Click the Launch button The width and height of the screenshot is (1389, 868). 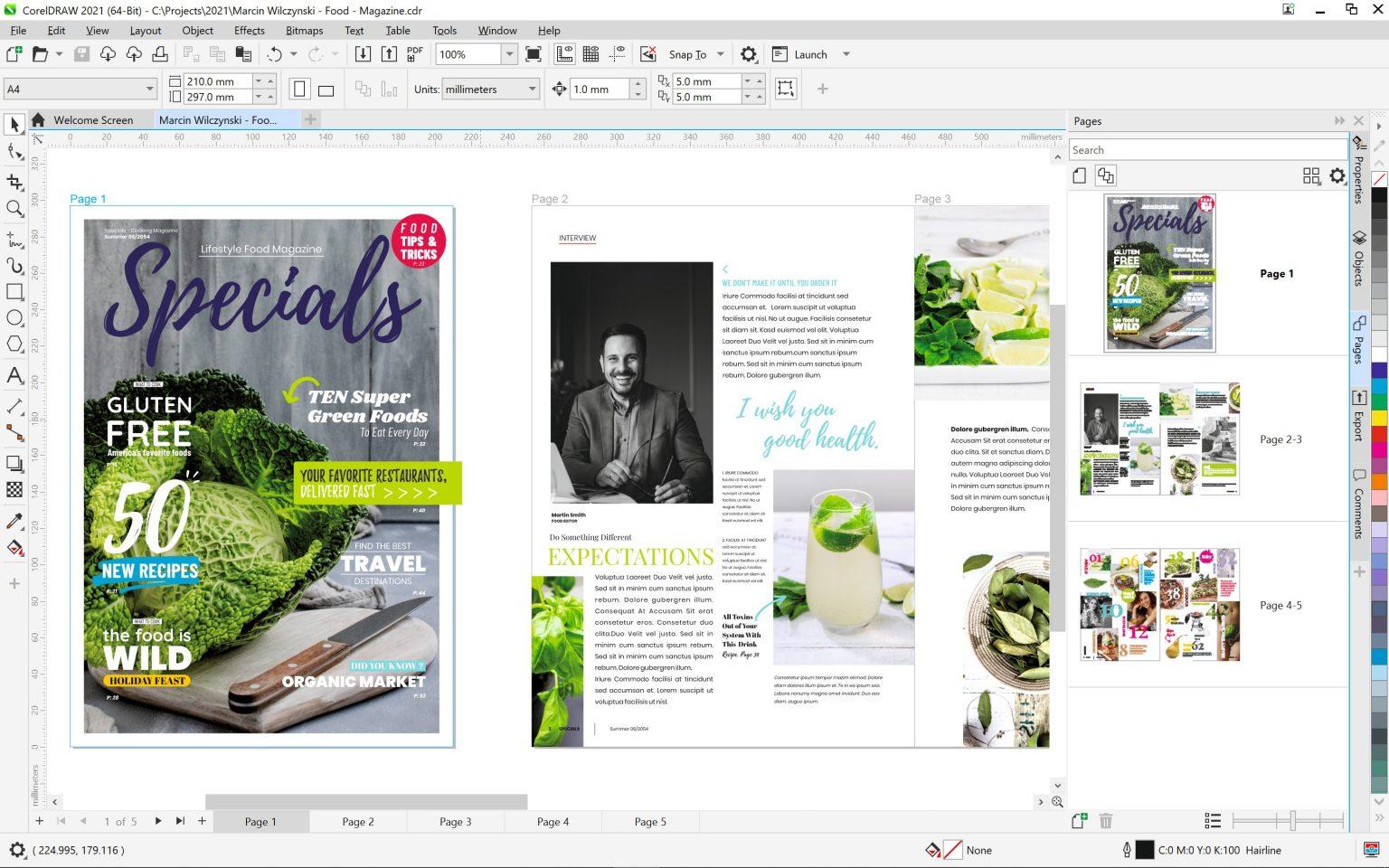[810, 54]
